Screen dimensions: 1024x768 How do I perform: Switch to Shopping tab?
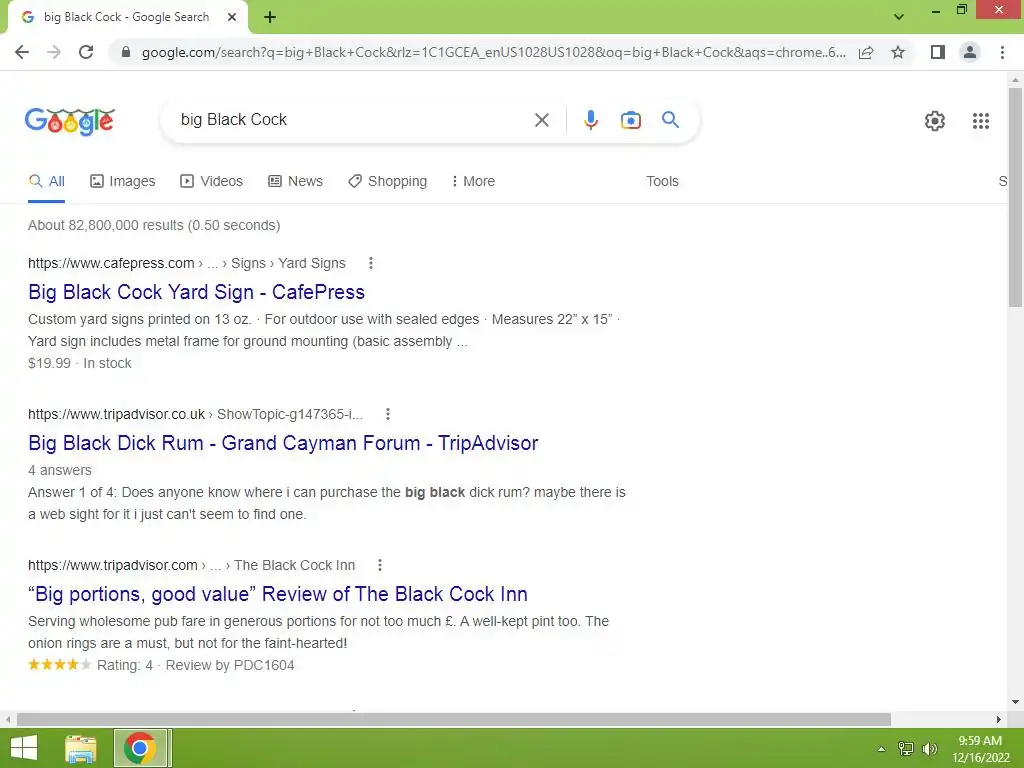387,182
